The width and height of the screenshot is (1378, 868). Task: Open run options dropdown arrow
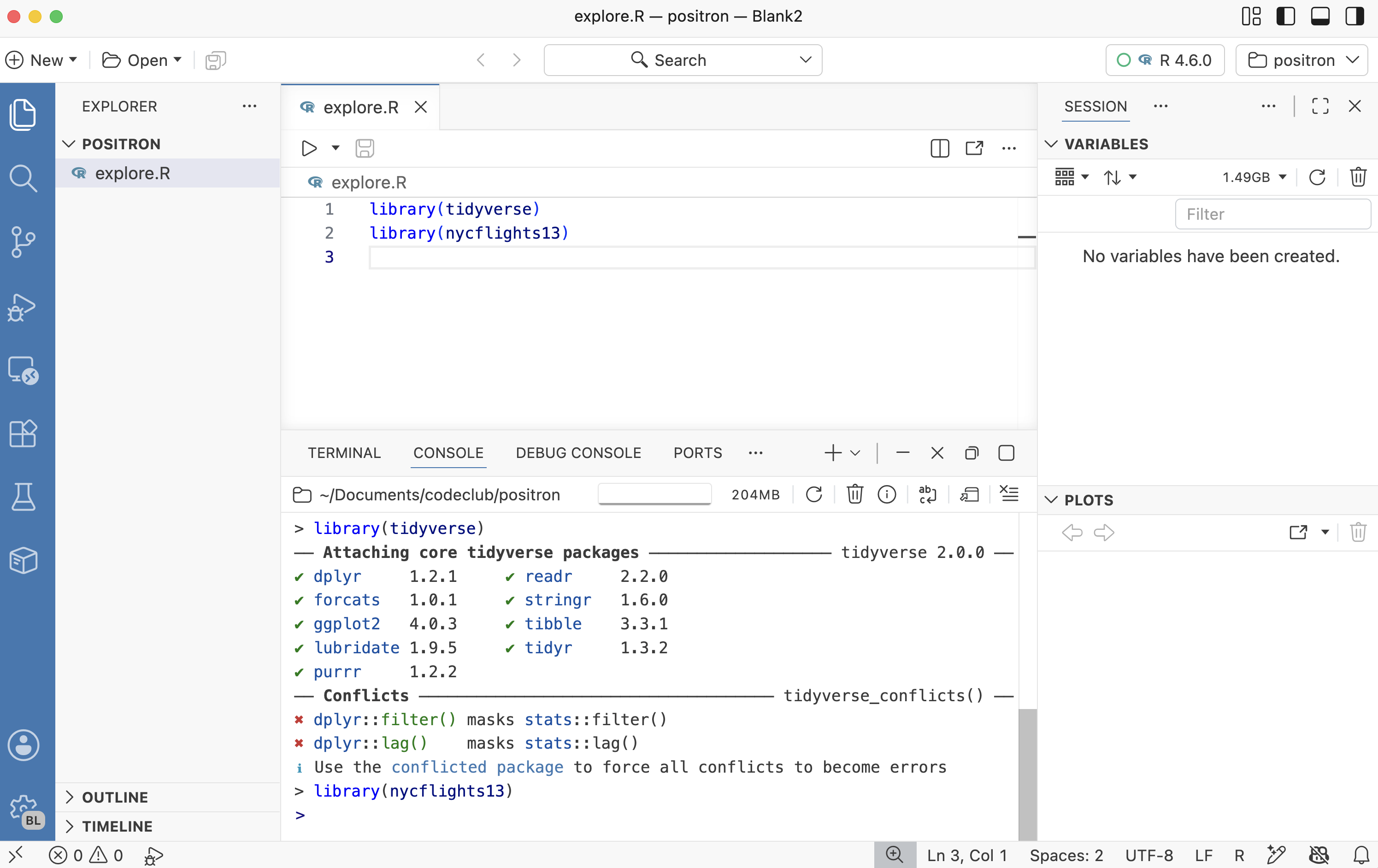(336, 148)
